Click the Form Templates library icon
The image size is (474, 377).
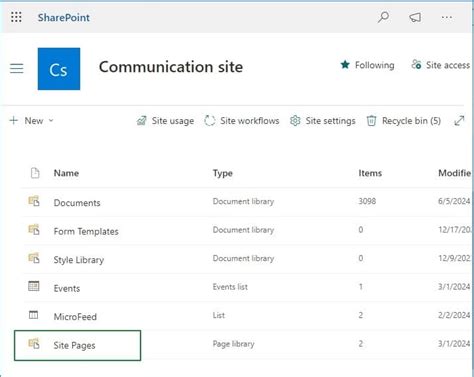34,230
